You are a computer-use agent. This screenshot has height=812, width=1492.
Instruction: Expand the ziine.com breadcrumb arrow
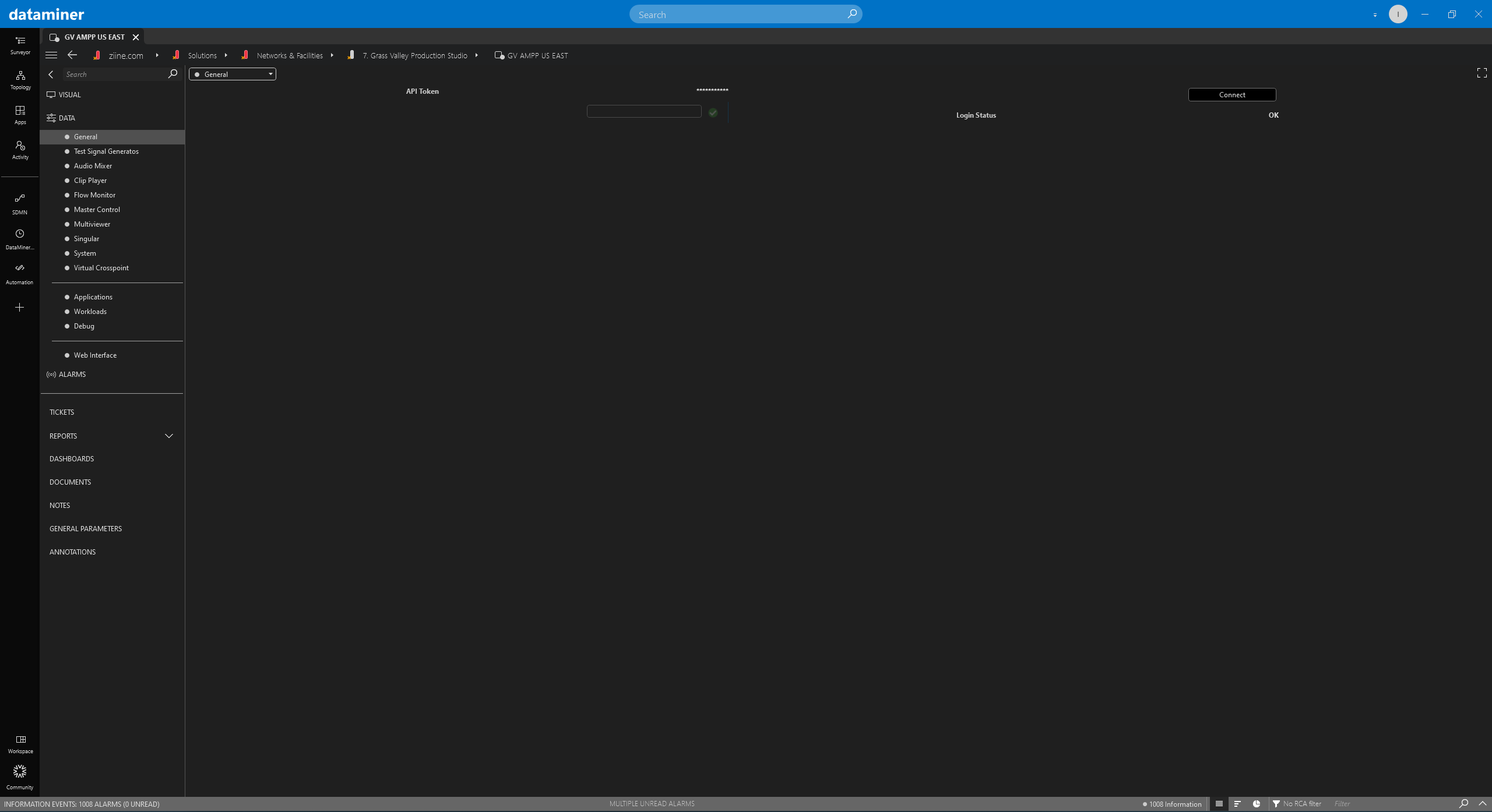157,55
